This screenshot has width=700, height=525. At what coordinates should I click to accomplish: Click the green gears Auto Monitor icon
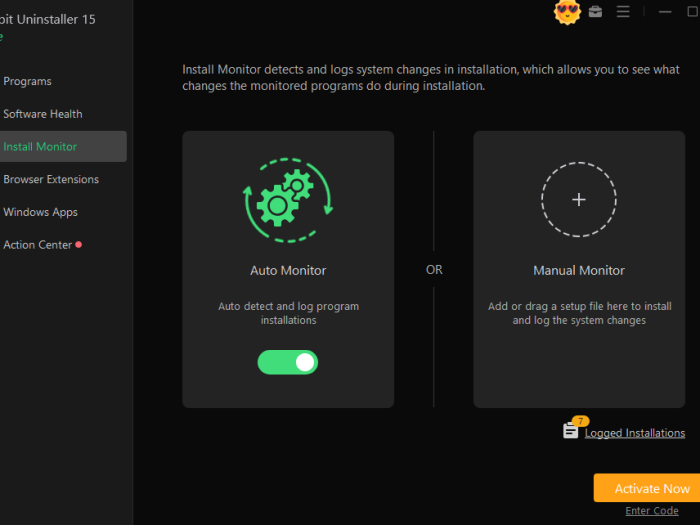[x=288, y=200]
